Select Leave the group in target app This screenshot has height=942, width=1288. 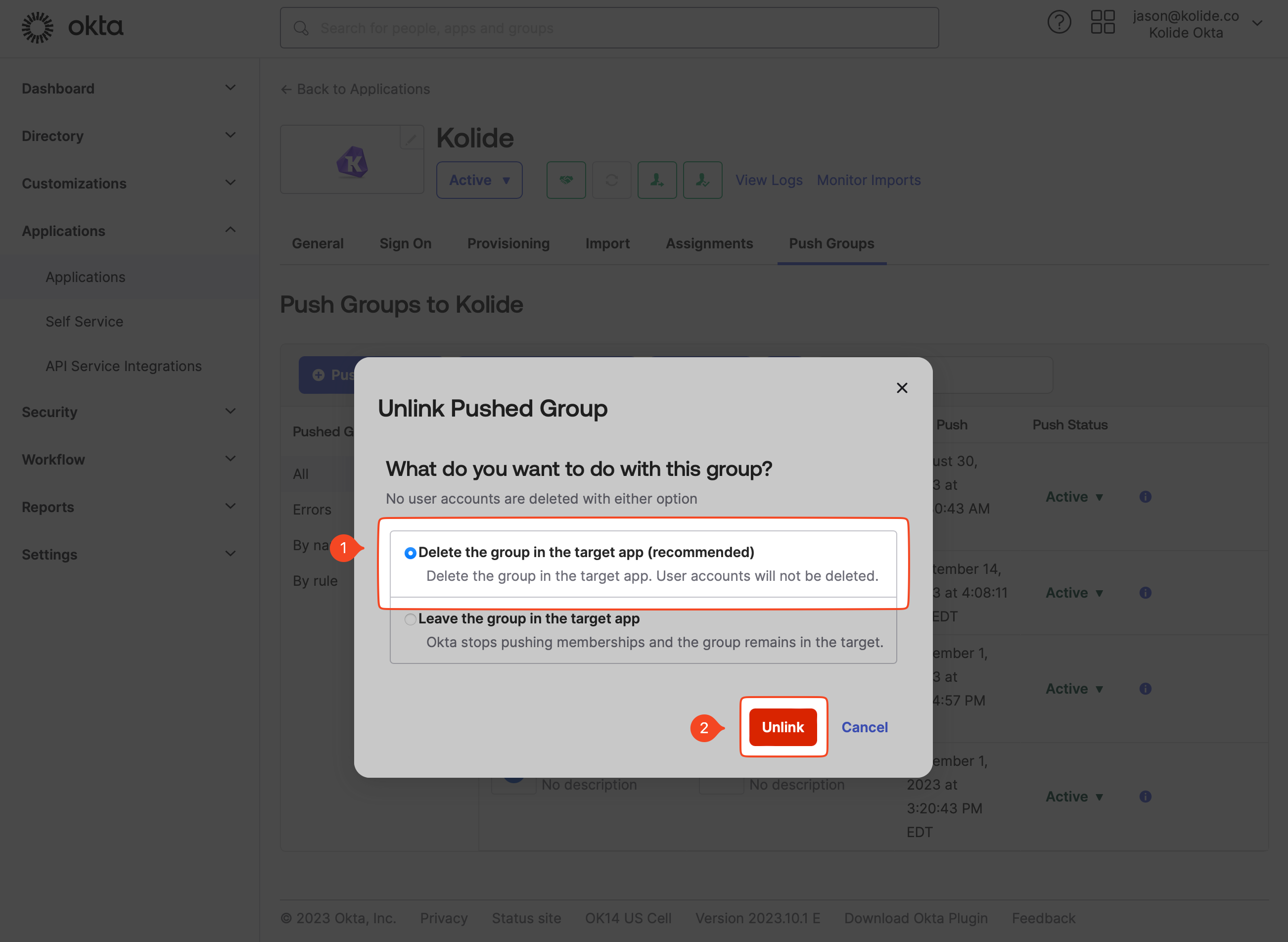coord(411,619)
